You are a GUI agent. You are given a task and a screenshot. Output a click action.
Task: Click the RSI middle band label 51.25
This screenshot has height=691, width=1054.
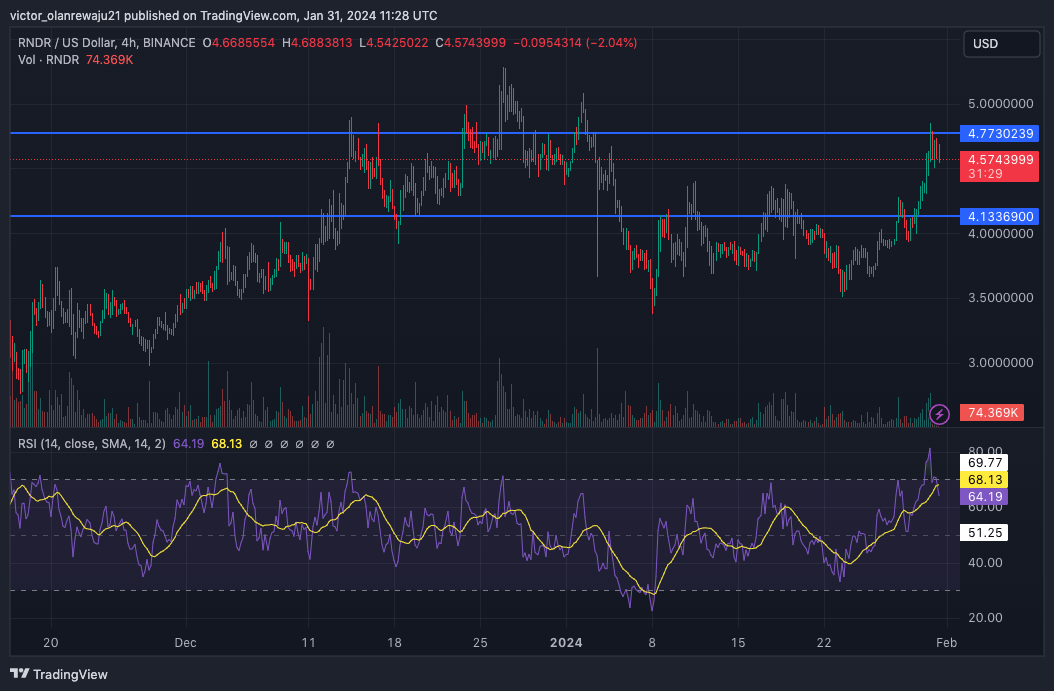(985, 533)
